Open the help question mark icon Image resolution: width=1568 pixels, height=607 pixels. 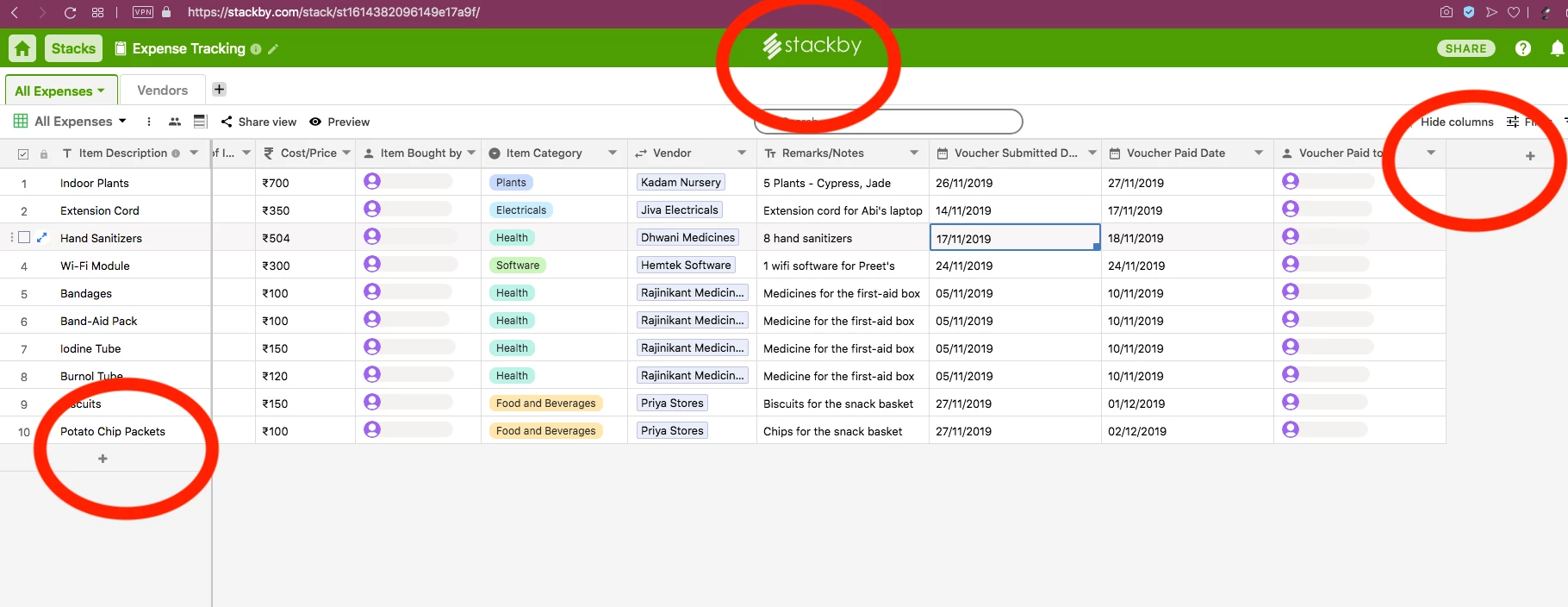[1523, 48]
